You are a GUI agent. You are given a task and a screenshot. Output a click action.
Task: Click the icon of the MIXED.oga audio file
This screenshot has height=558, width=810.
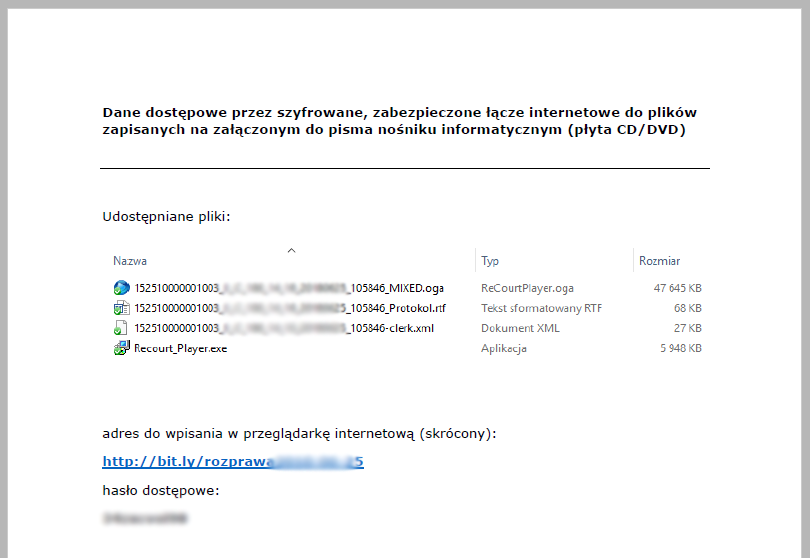tap(121, 288)
